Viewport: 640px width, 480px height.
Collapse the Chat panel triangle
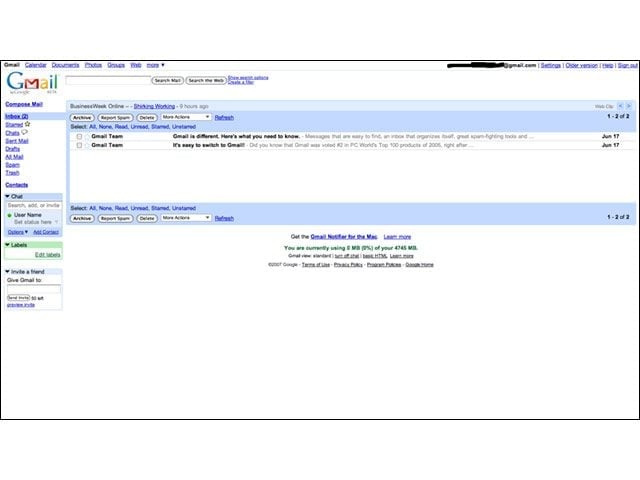coord(7,196)
